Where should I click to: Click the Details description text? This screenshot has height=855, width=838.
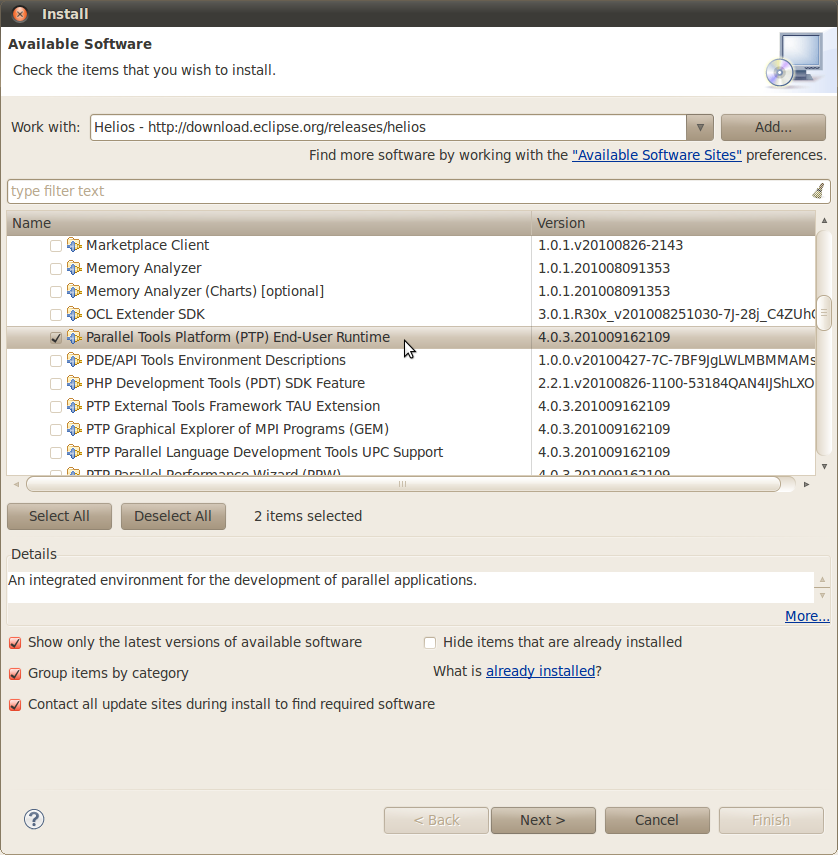[243, 580]
